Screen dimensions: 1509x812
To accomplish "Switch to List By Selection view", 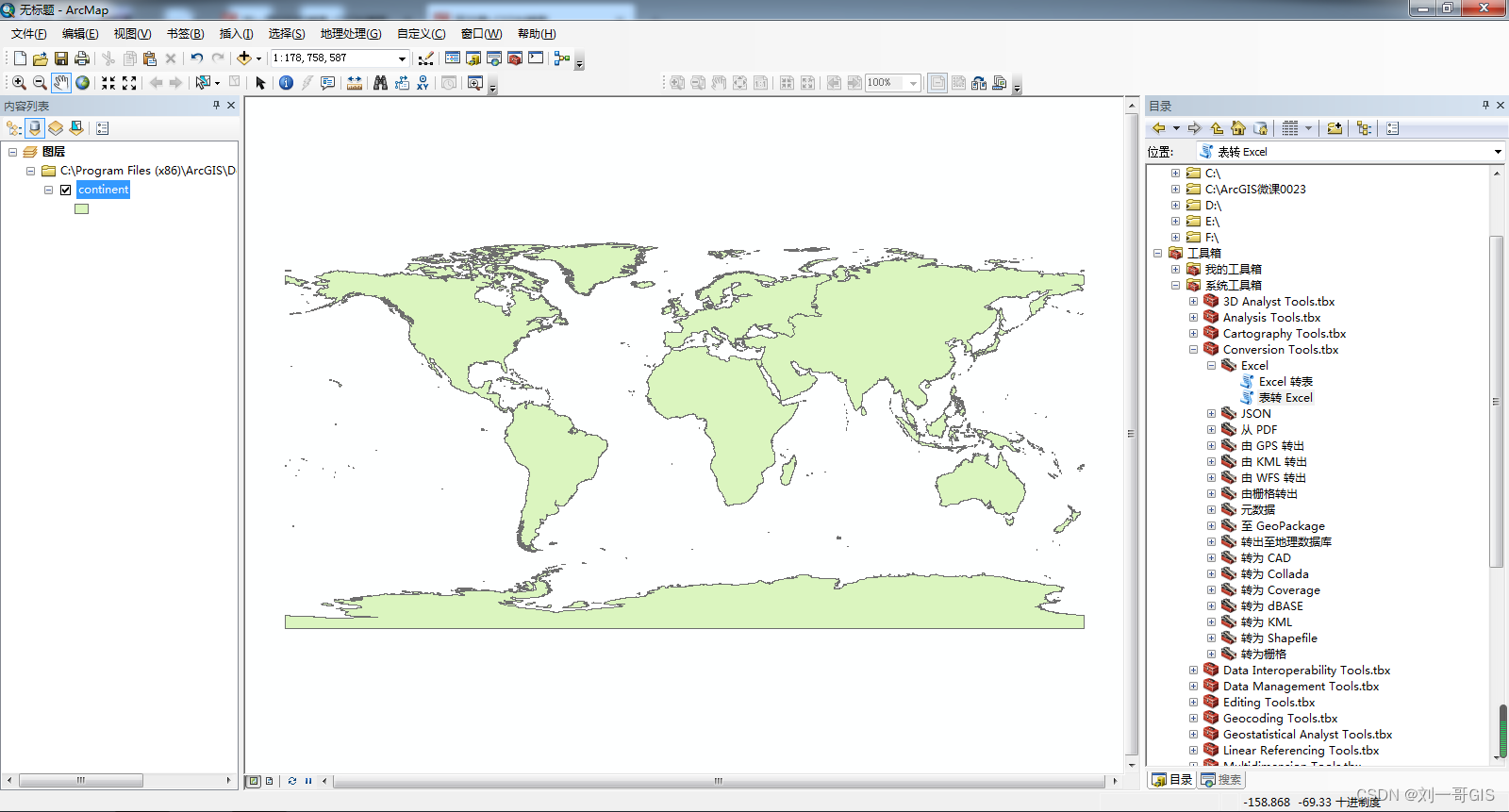I will coord(76,128).
